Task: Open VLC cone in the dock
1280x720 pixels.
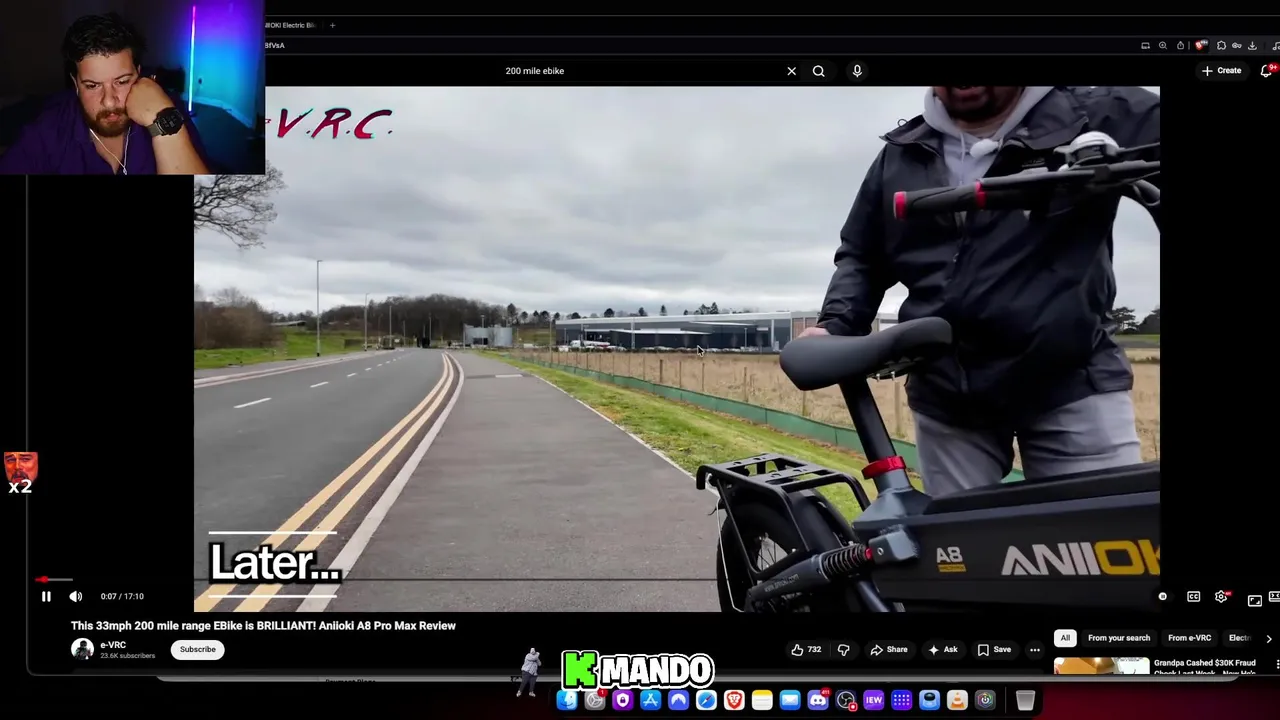Action: [x=957, y=700]
